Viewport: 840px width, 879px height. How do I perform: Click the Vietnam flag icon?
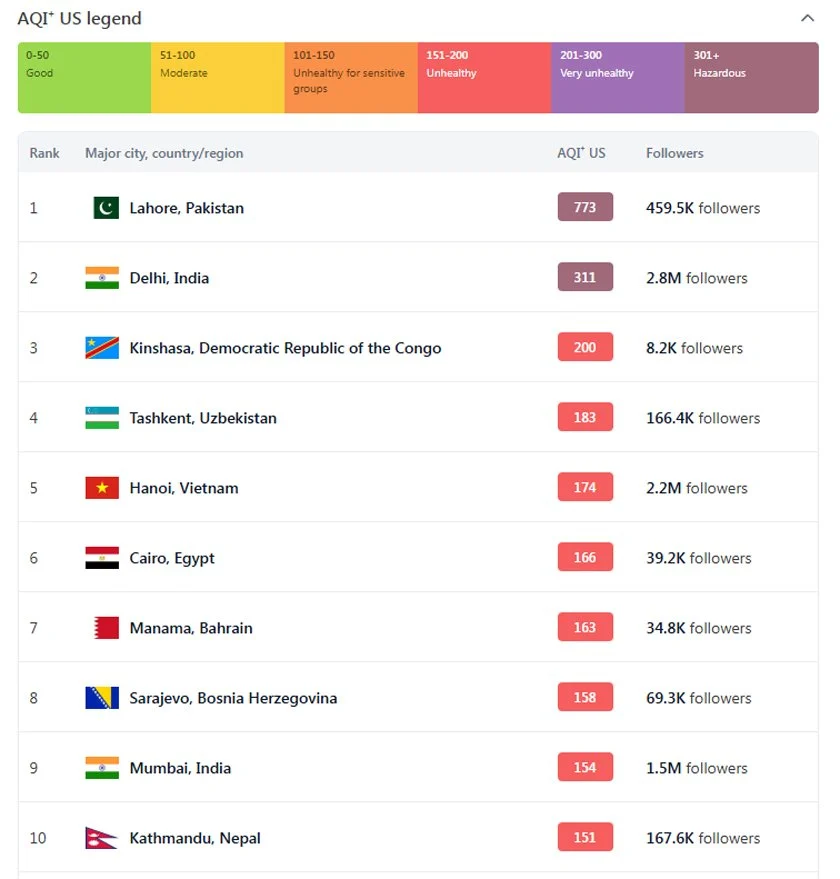[x=102, y=488]
